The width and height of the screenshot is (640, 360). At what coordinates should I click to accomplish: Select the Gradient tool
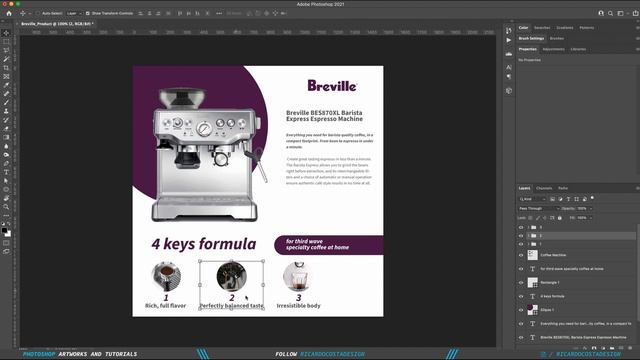coord(6,137)
